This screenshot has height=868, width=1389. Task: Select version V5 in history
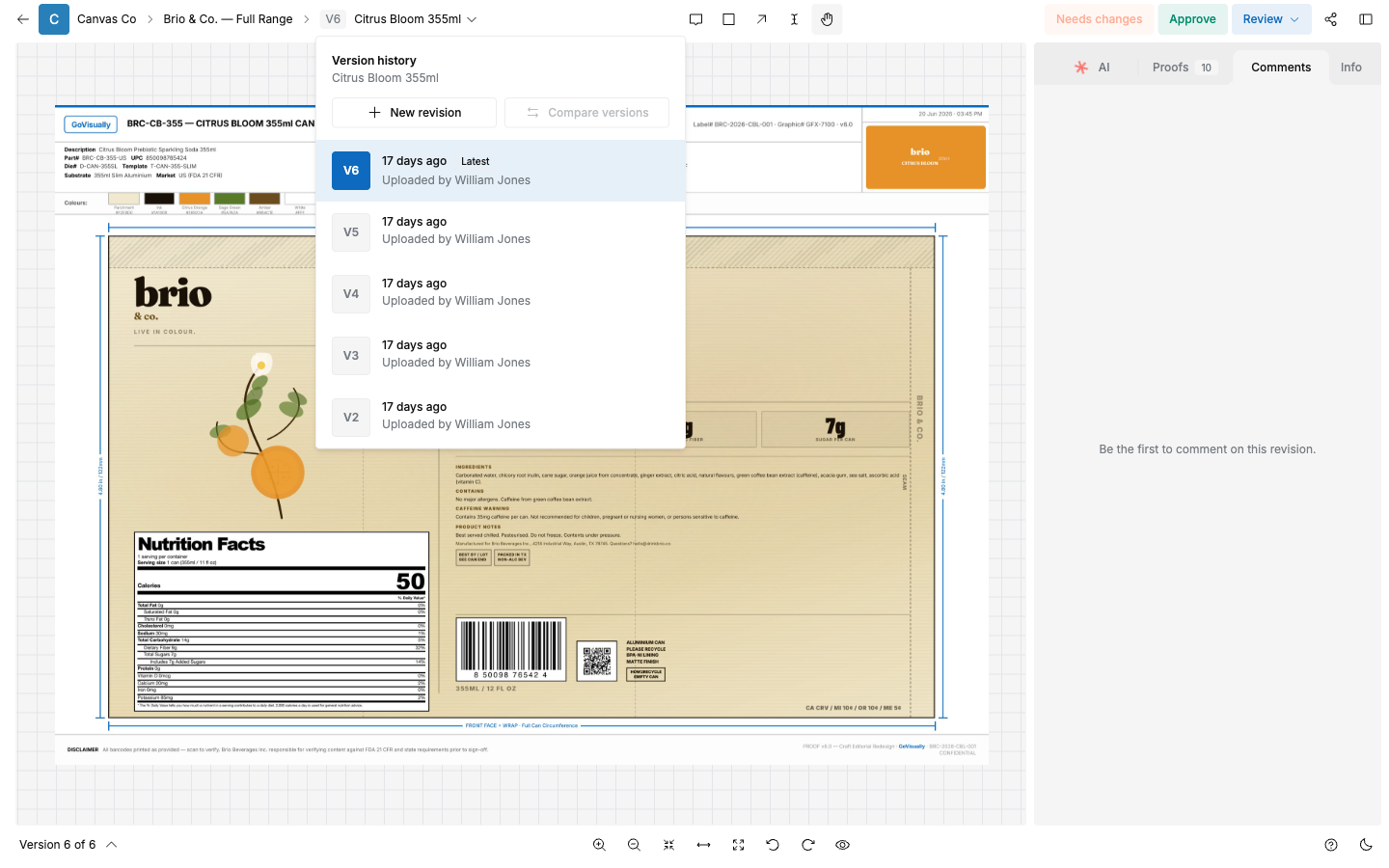point(501,231)
